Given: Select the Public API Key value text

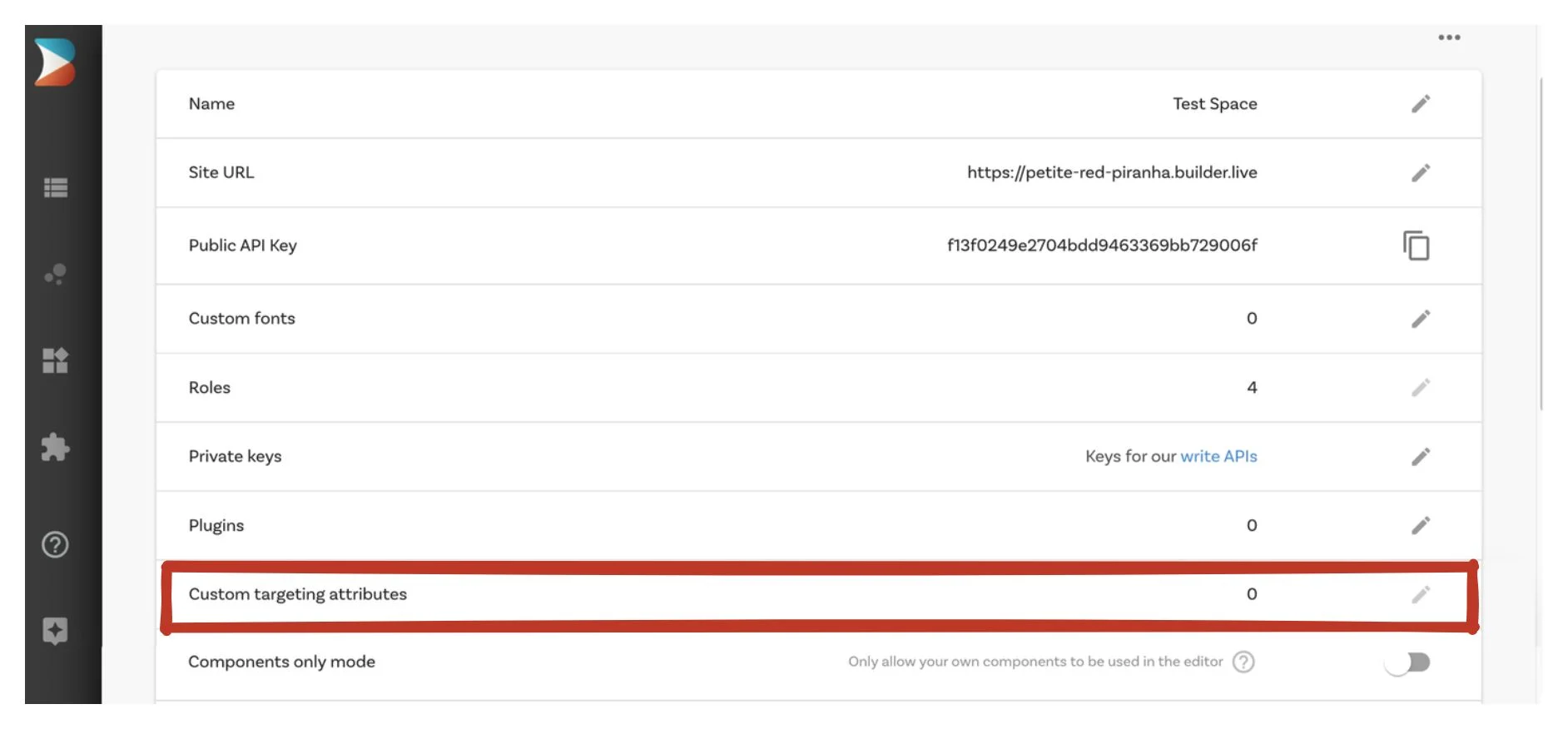Looking at the screenshot, I should (x=1102, y=245).
